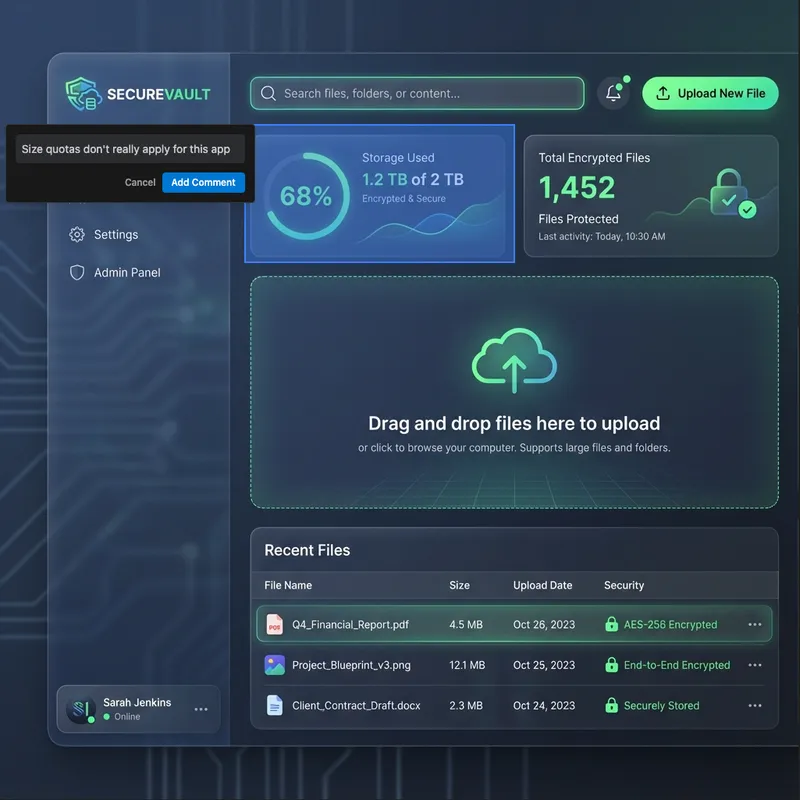
Task: Click the search magnifier icon
Action: coord(268,94)
